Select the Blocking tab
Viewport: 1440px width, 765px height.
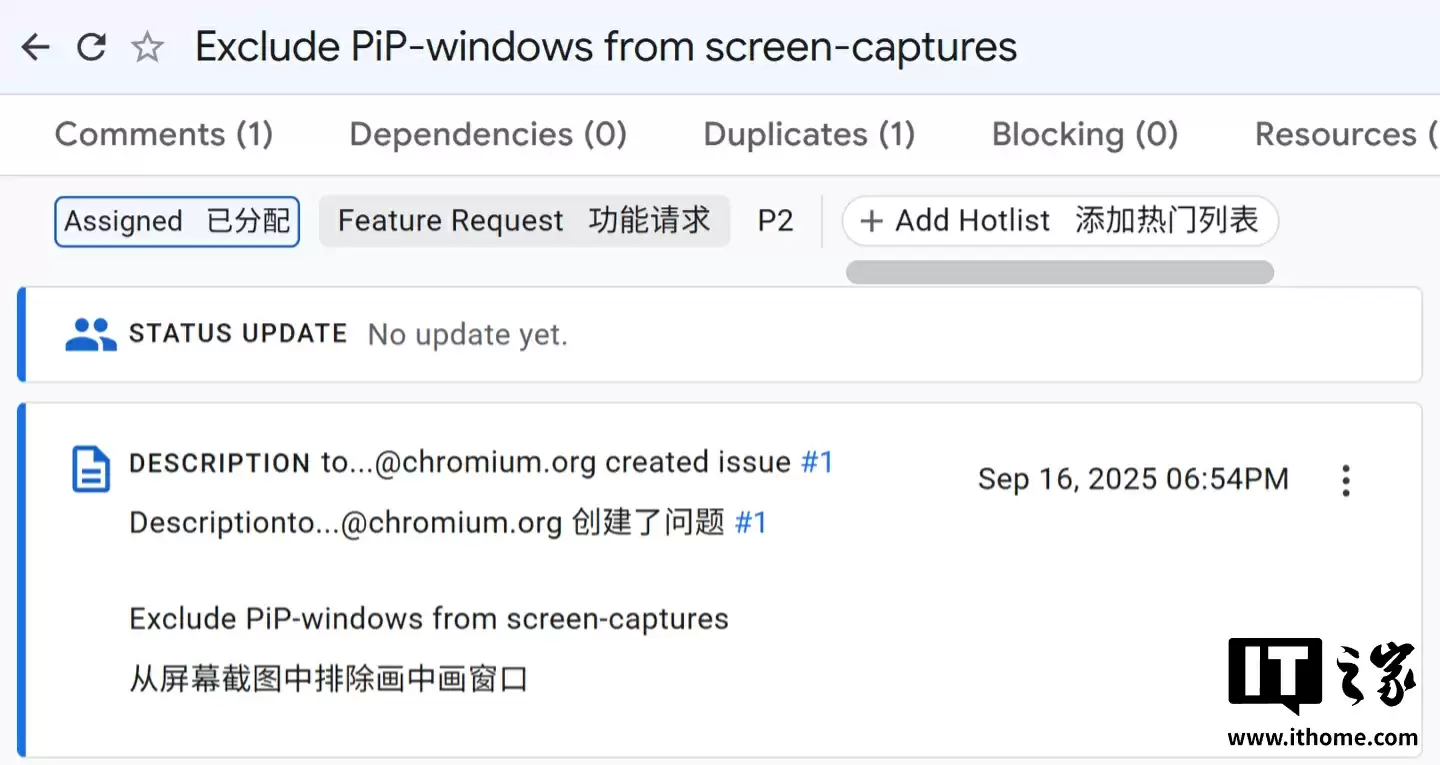[x=1084, y=133]
